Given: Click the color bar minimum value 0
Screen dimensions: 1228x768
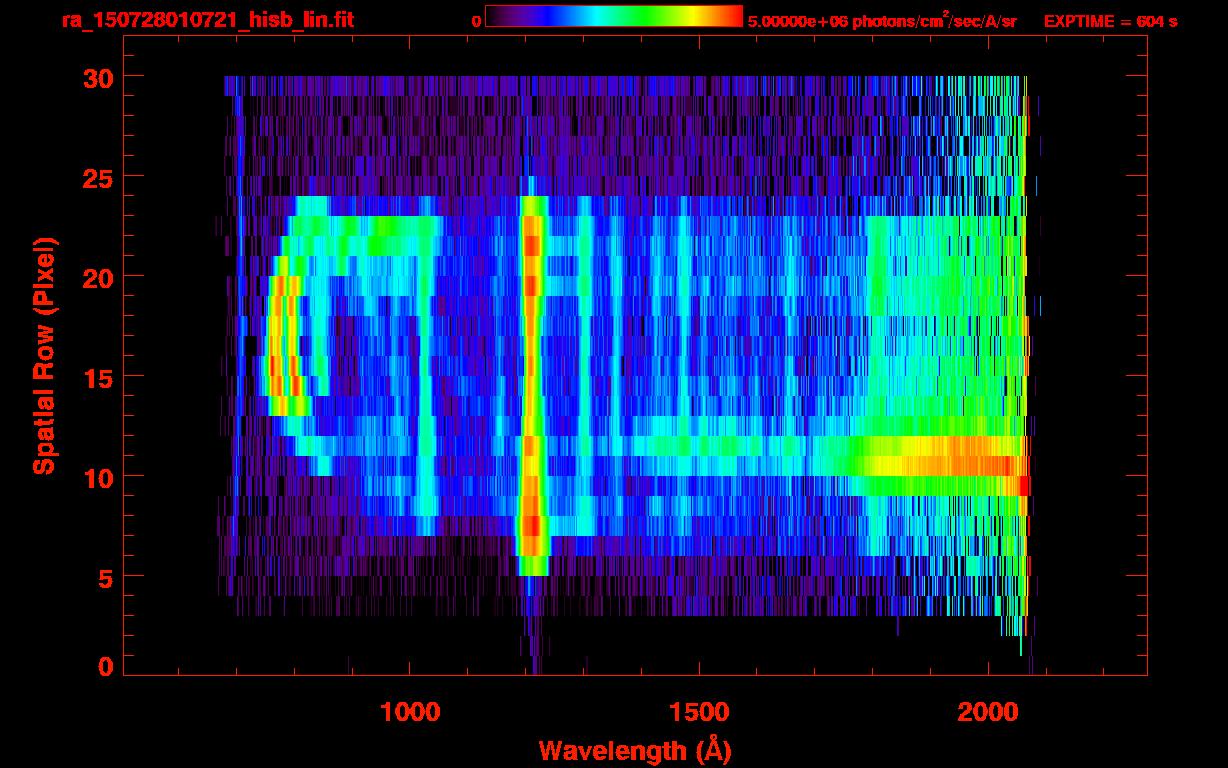Looking at the screenshot, I should [476, 21].
